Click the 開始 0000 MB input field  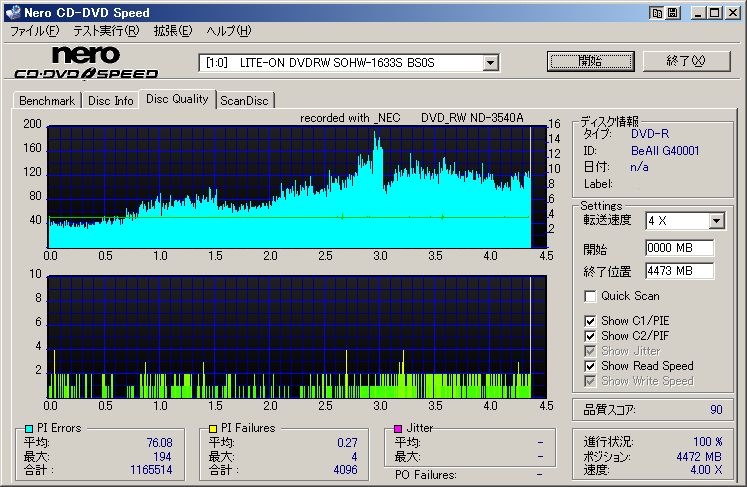tap(679, 248)
